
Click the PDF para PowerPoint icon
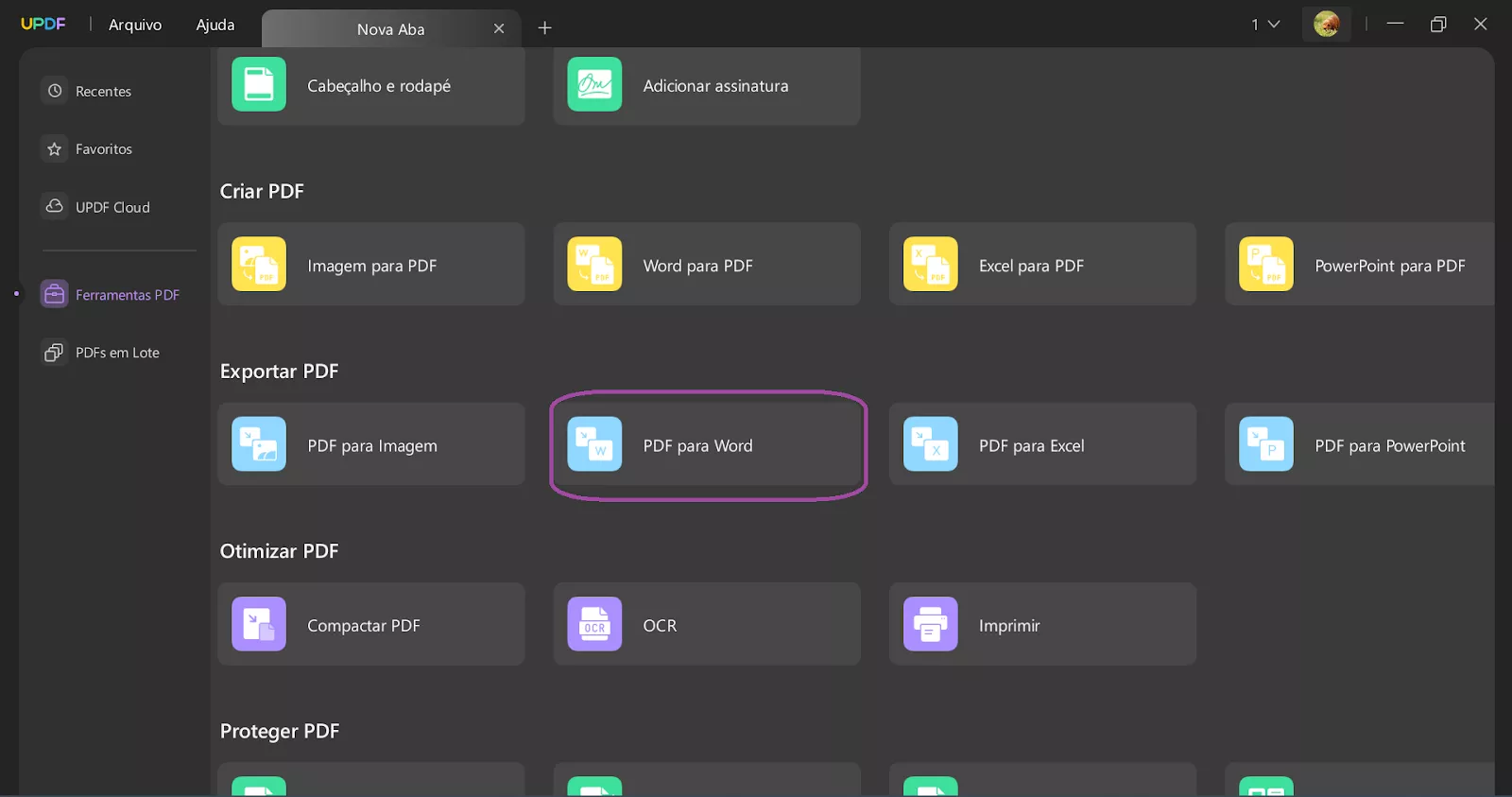1266,444
